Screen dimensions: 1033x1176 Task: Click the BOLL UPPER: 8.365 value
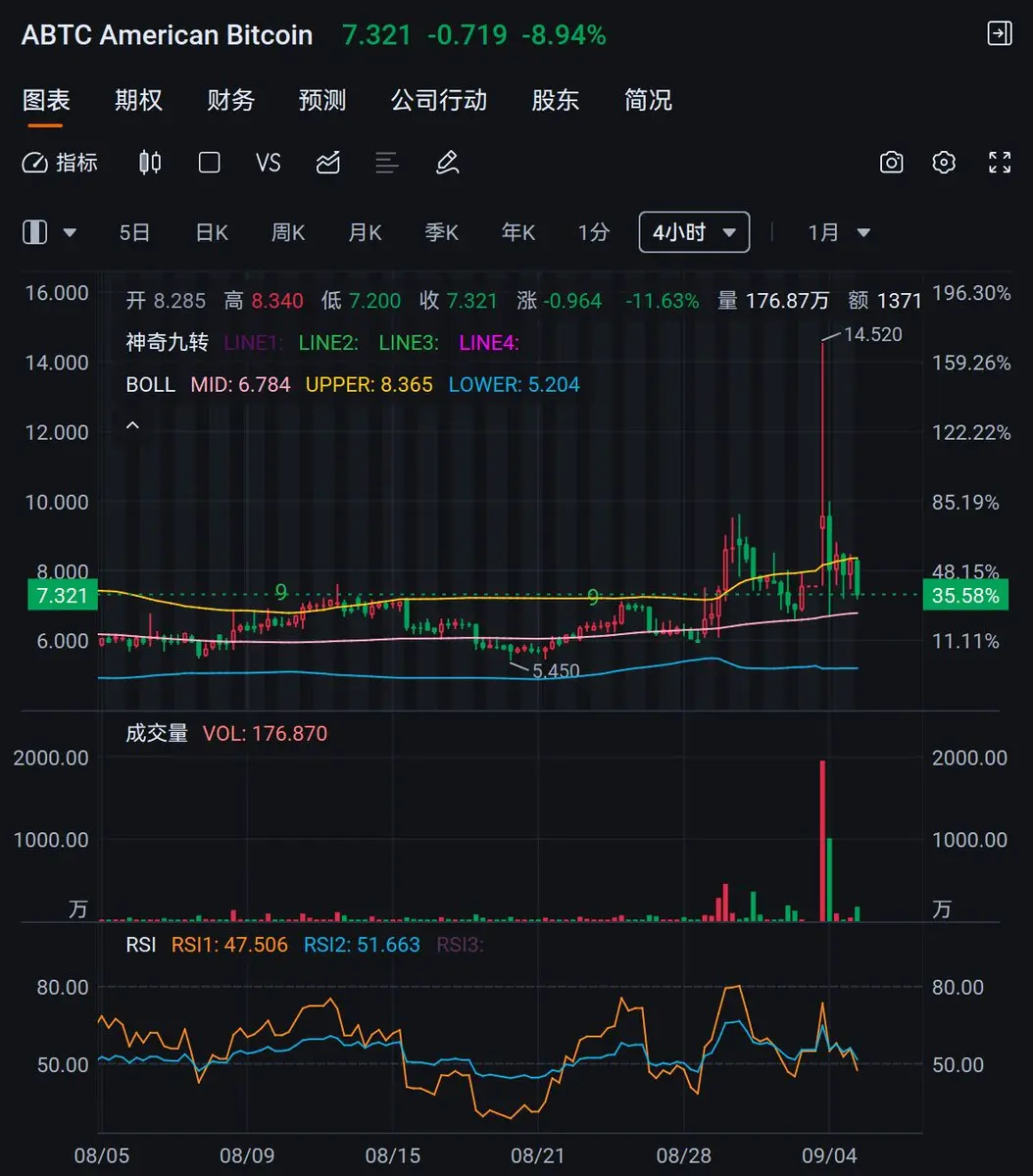click(369, 384)
